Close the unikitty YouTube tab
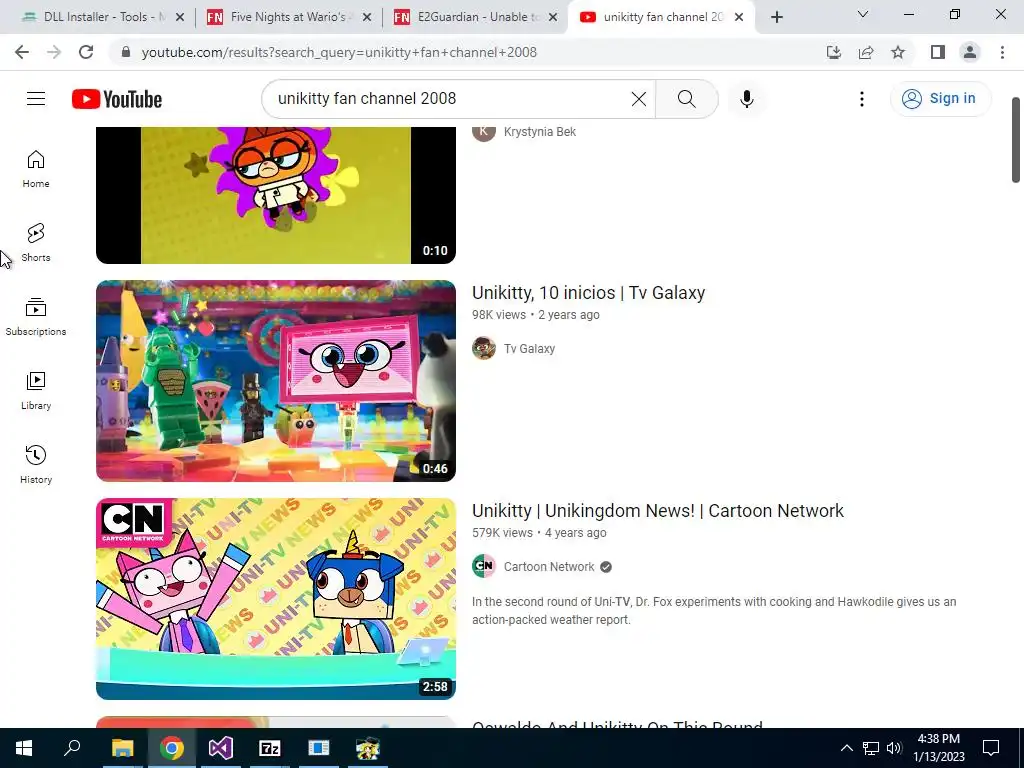 click(739, 18)
